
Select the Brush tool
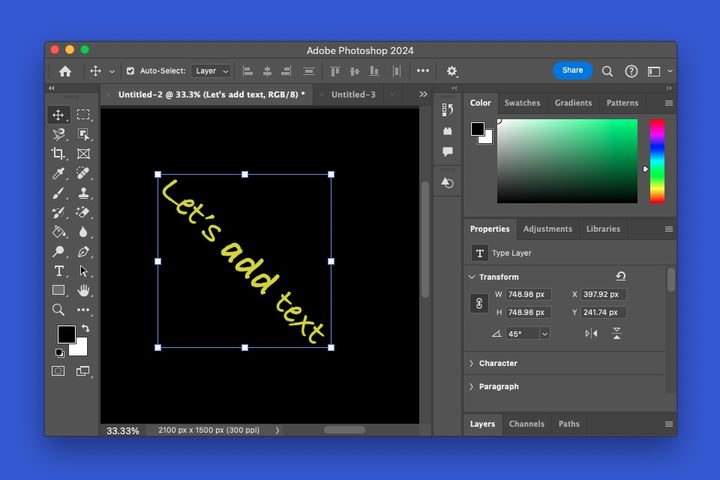click(x=58, y=193)
